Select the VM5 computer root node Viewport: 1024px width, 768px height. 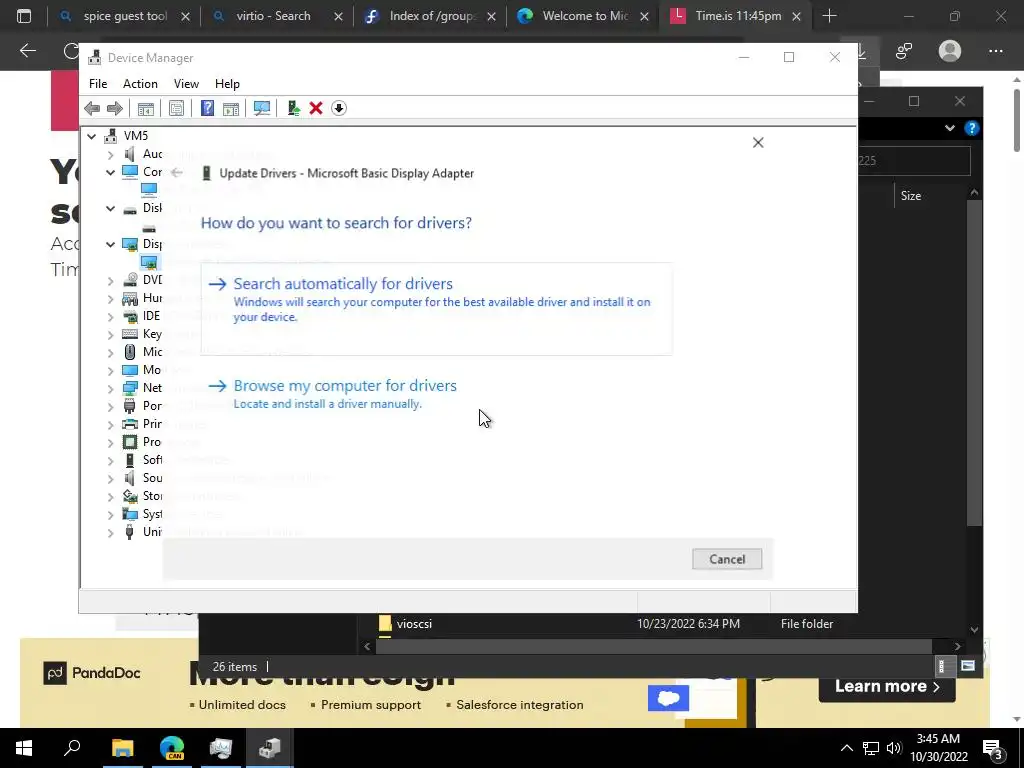pos(136,136)
